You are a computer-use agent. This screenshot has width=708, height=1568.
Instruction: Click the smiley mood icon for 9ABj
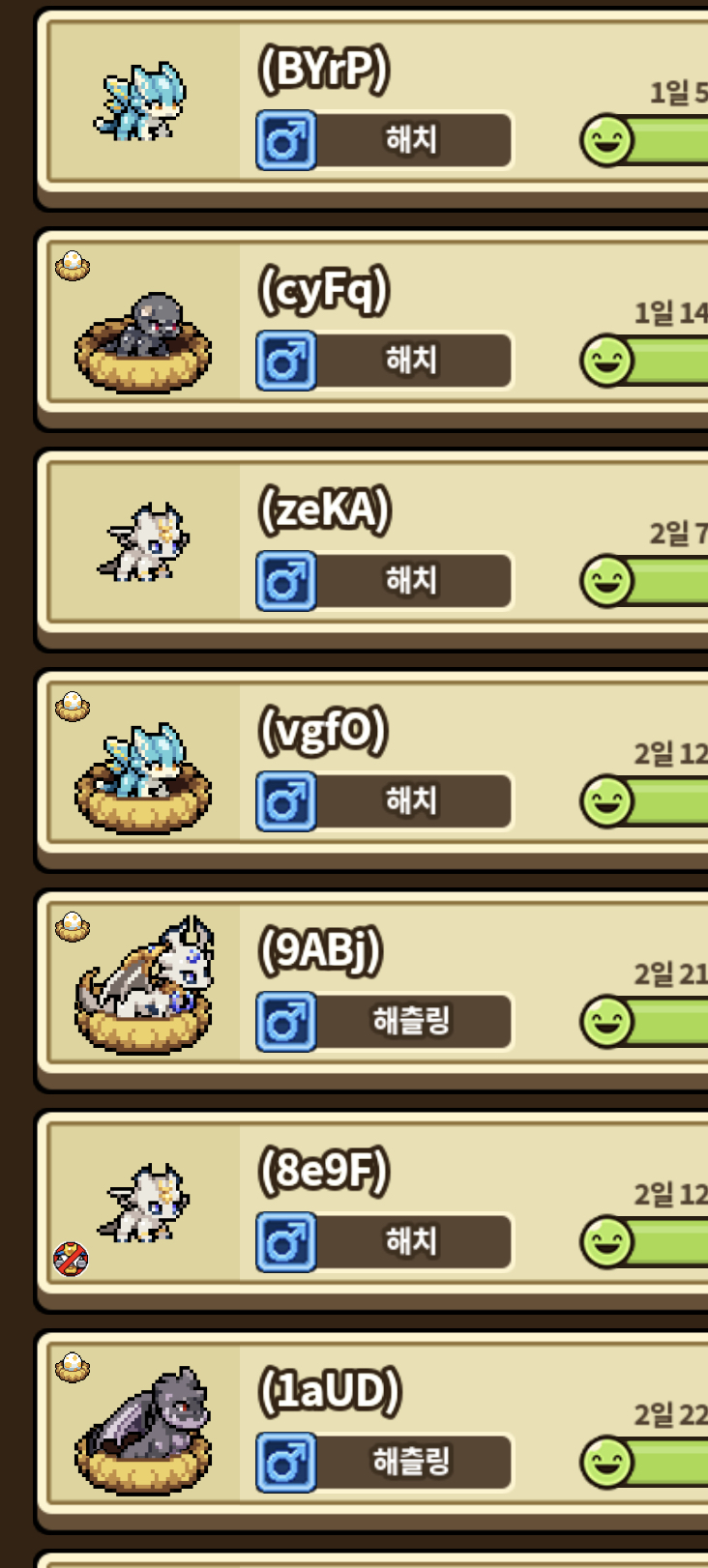tap(607, 1022)
